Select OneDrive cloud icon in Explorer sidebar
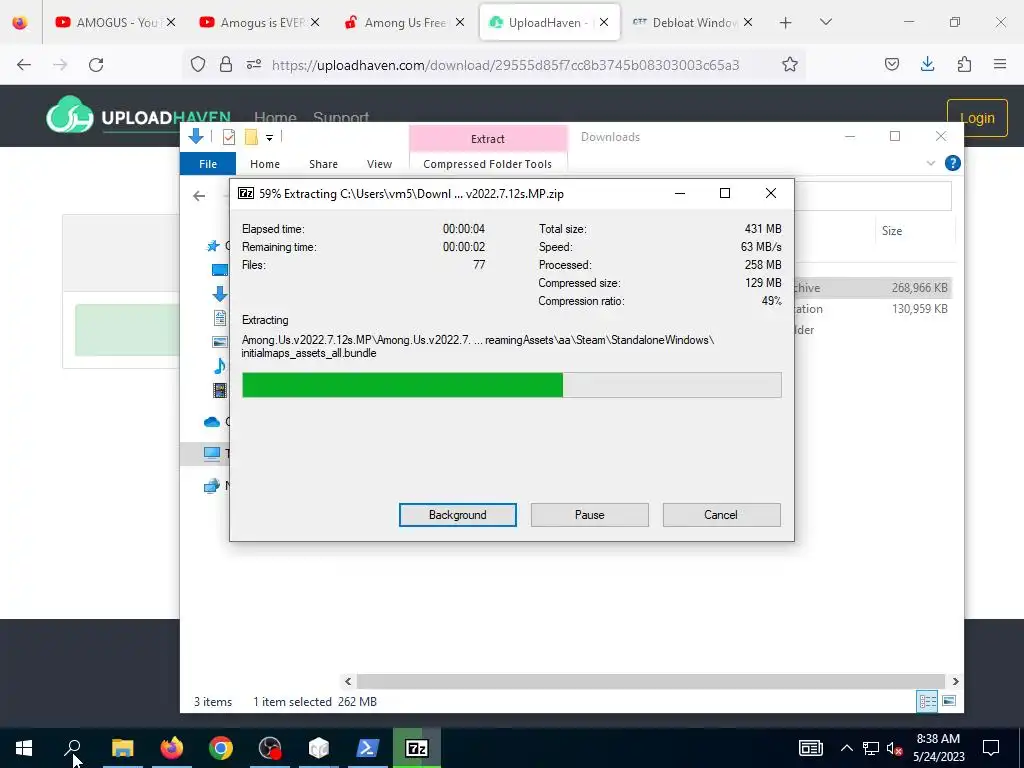 pos(212,422)
